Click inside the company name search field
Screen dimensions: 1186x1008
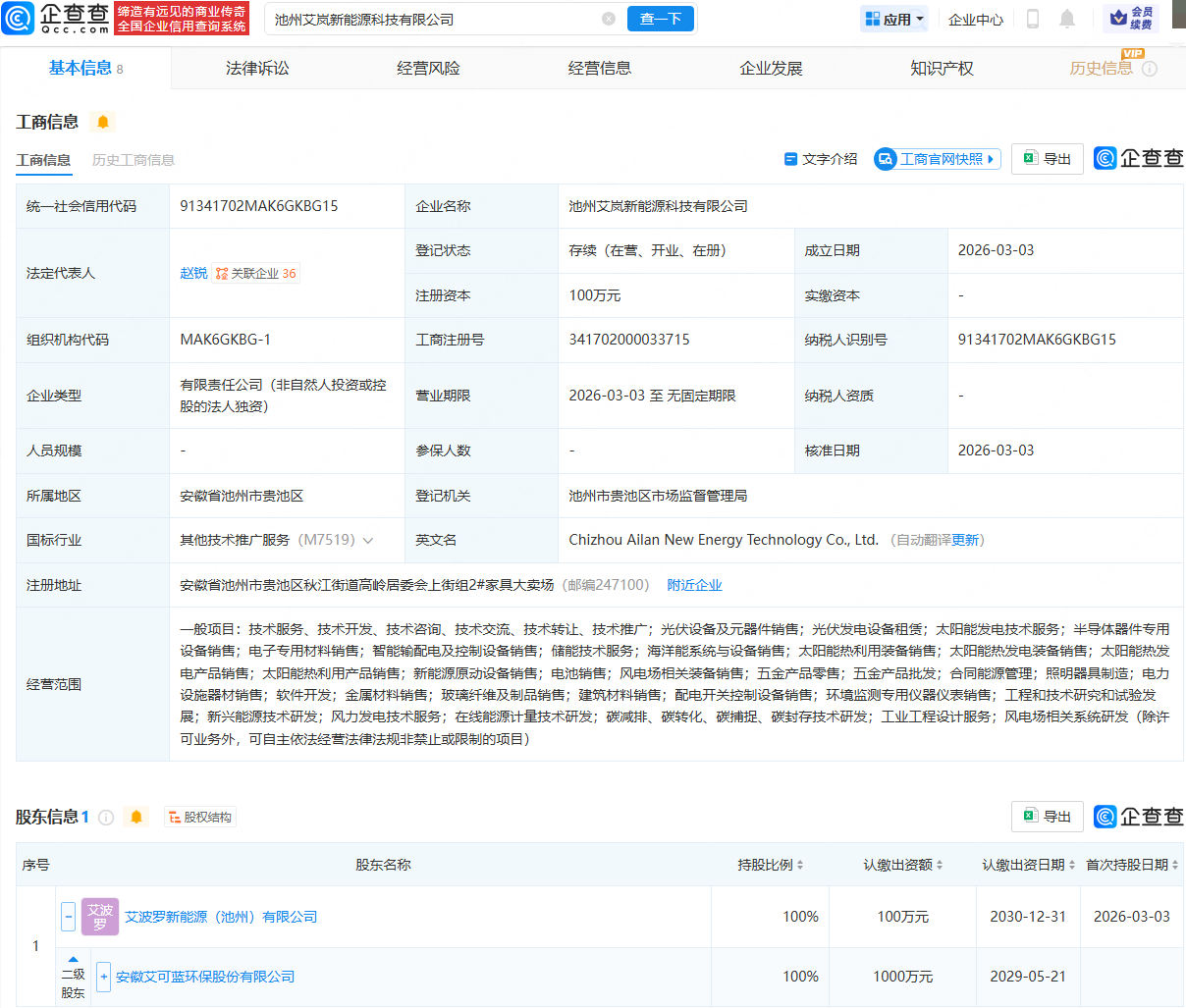(x=432, y=19)
